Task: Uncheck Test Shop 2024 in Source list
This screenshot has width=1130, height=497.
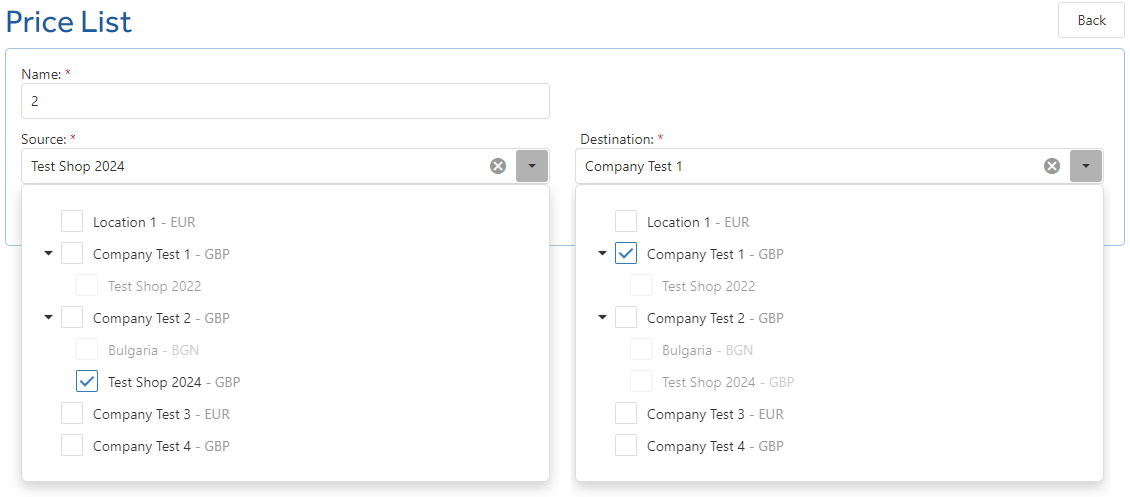Action: click(87, 382)
